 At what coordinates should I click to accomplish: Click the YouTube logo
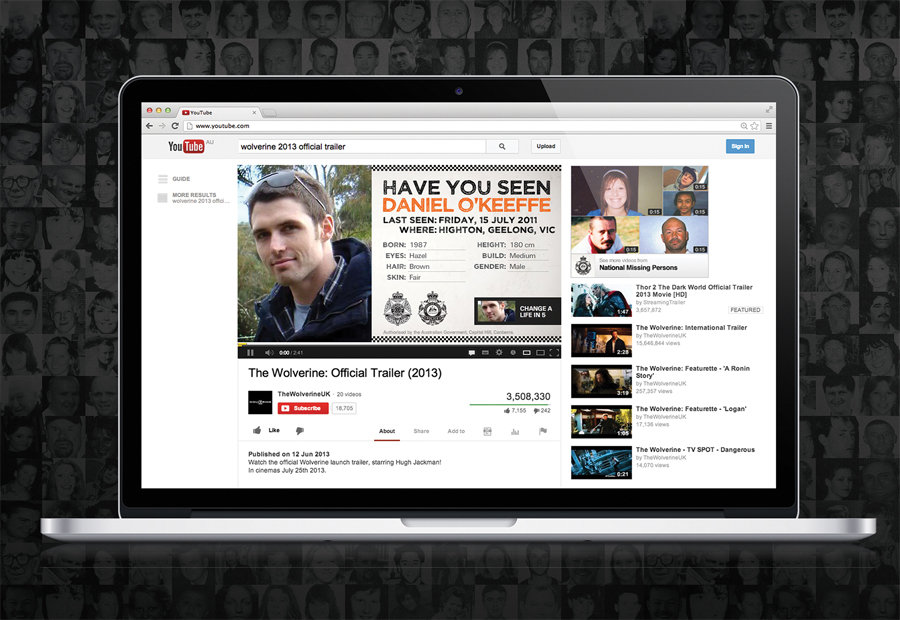tap(186, 146)
